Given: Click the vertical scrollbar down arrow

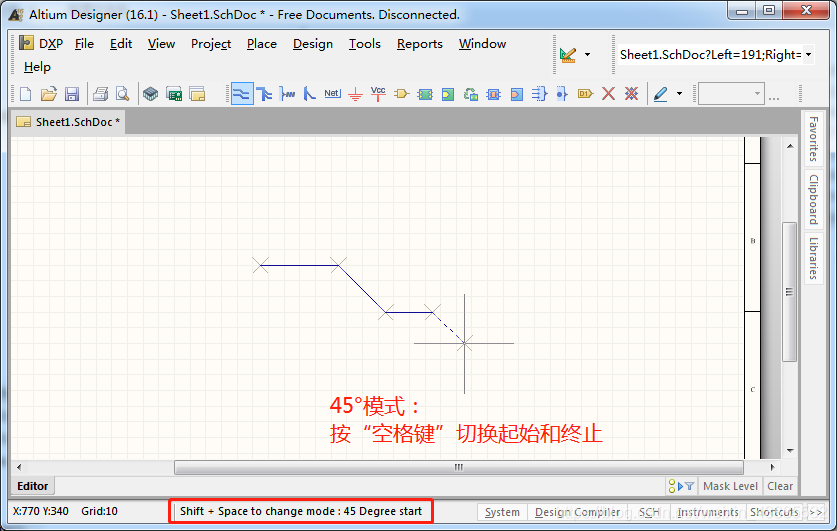Looking at the screenshot, I should click(790, 451).
